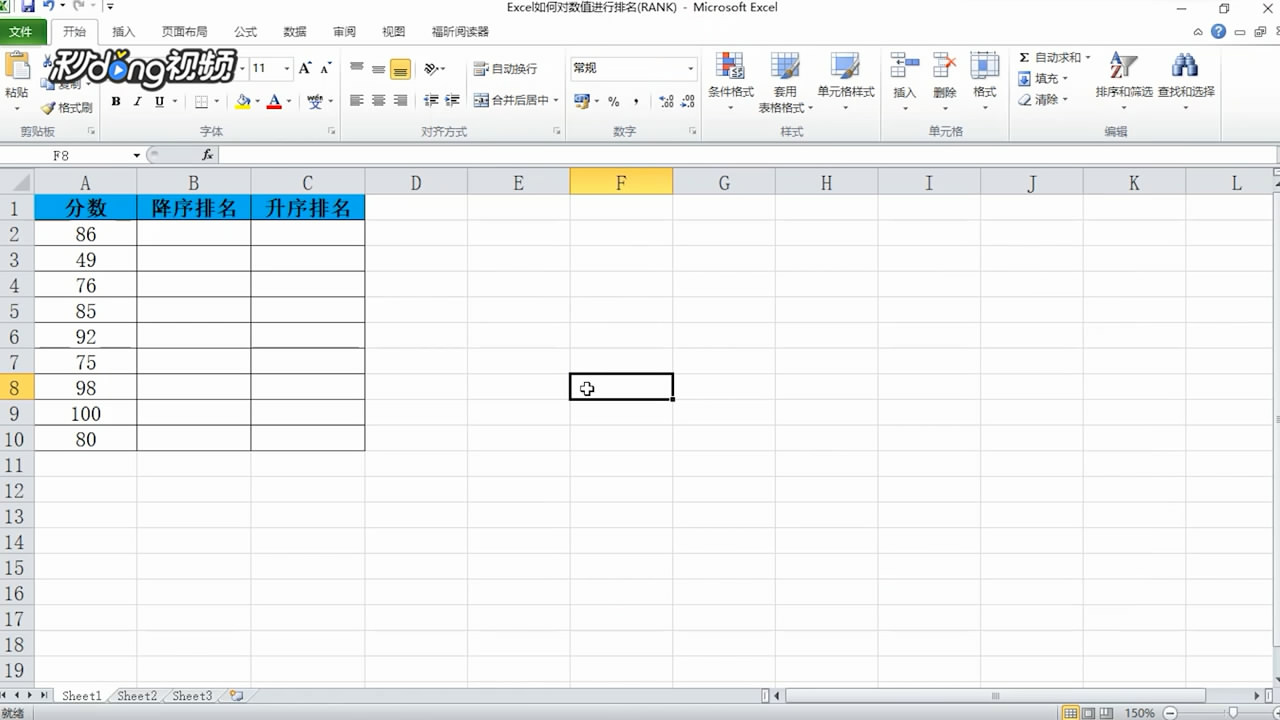Apply the red font color A
The height and width of the screenshot is (720, 1280).
pyautogui.click(x=274, y=101)
